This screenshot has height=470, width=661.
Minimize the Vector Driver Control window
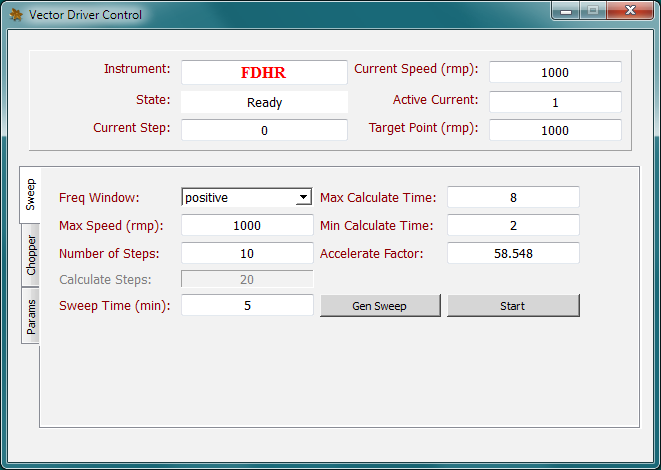tap(567, 12)
